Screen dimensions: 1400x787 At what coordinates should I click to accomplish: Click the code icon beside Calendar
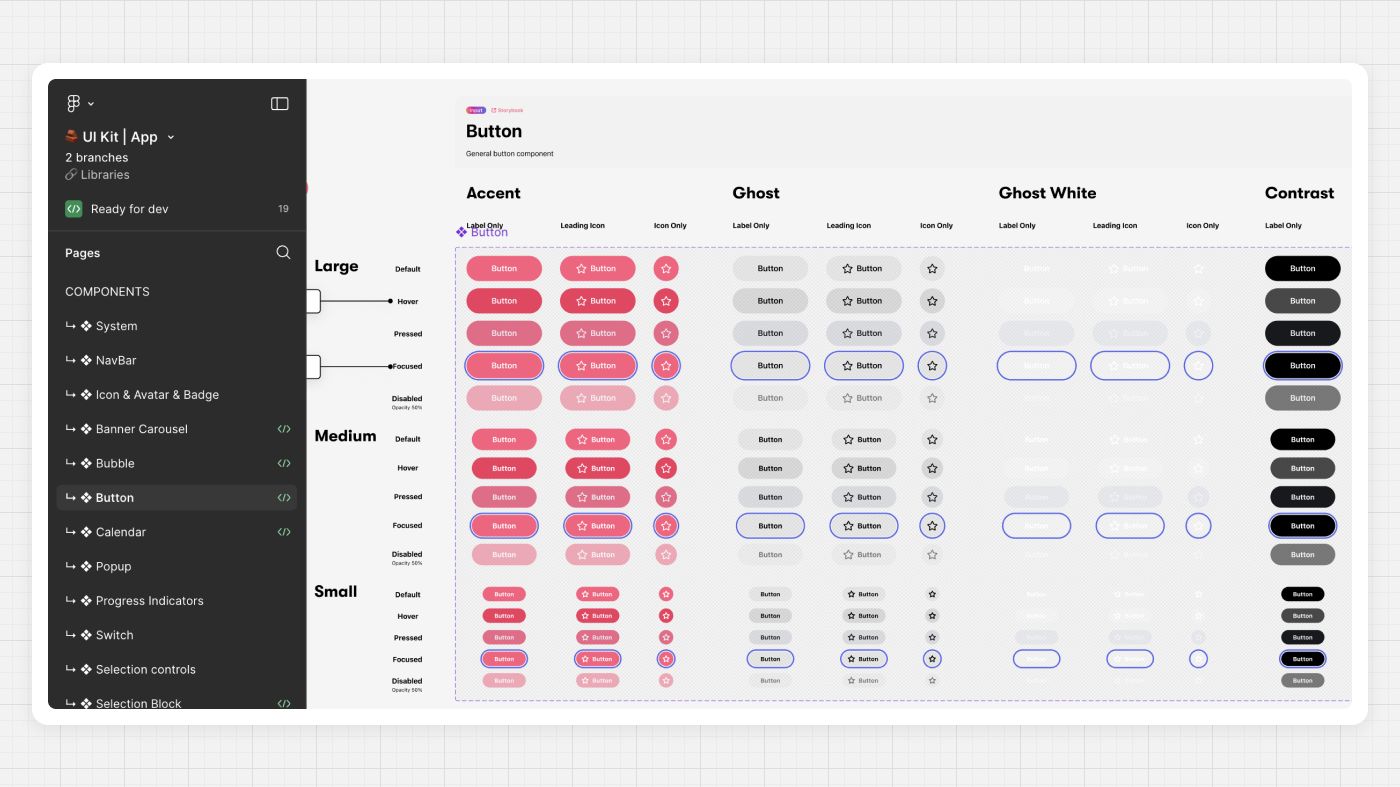point(284,532)
